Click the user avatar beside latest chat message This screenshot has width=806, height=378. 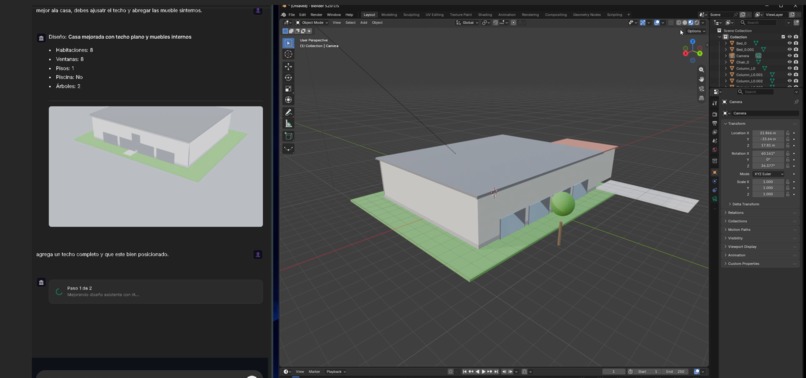coord(258,255)
